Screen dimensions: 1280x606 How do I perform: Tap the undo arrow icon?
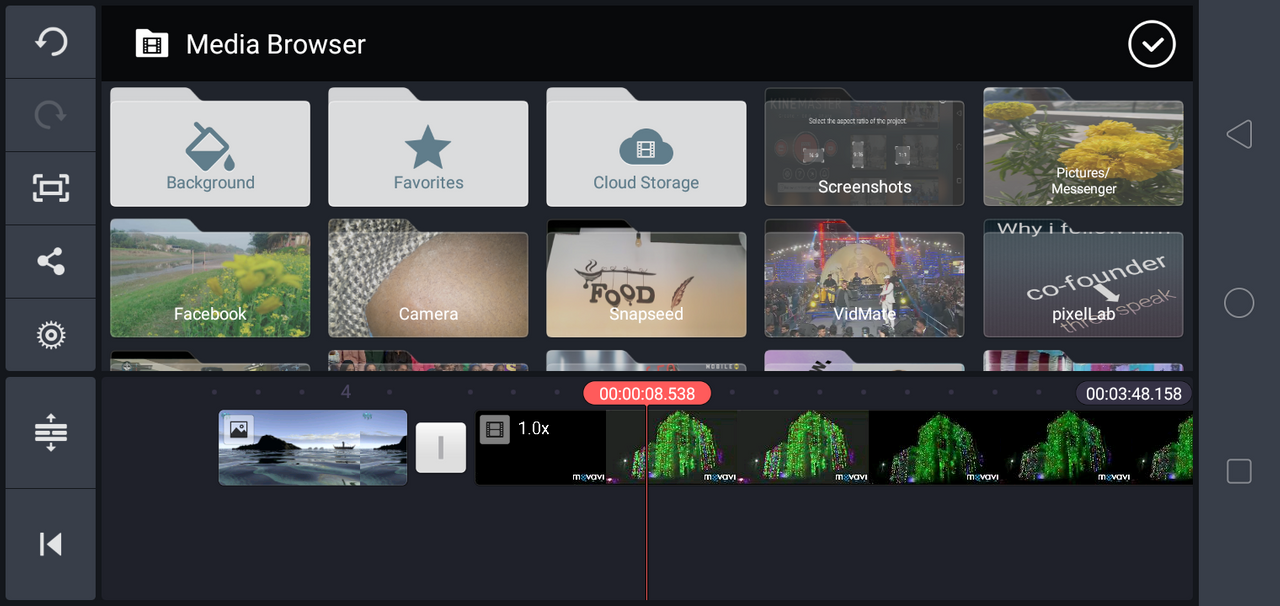51,41
